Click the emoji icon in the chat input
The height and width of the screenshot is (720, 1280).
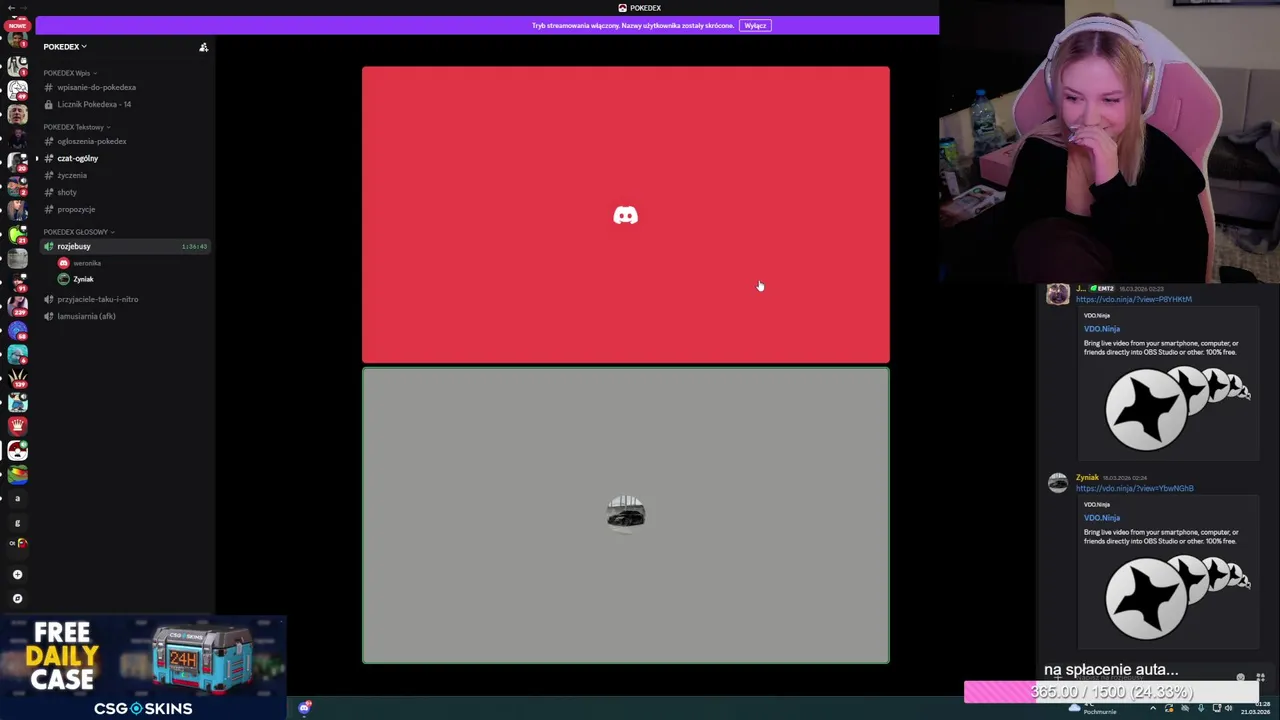(1241, 677)
